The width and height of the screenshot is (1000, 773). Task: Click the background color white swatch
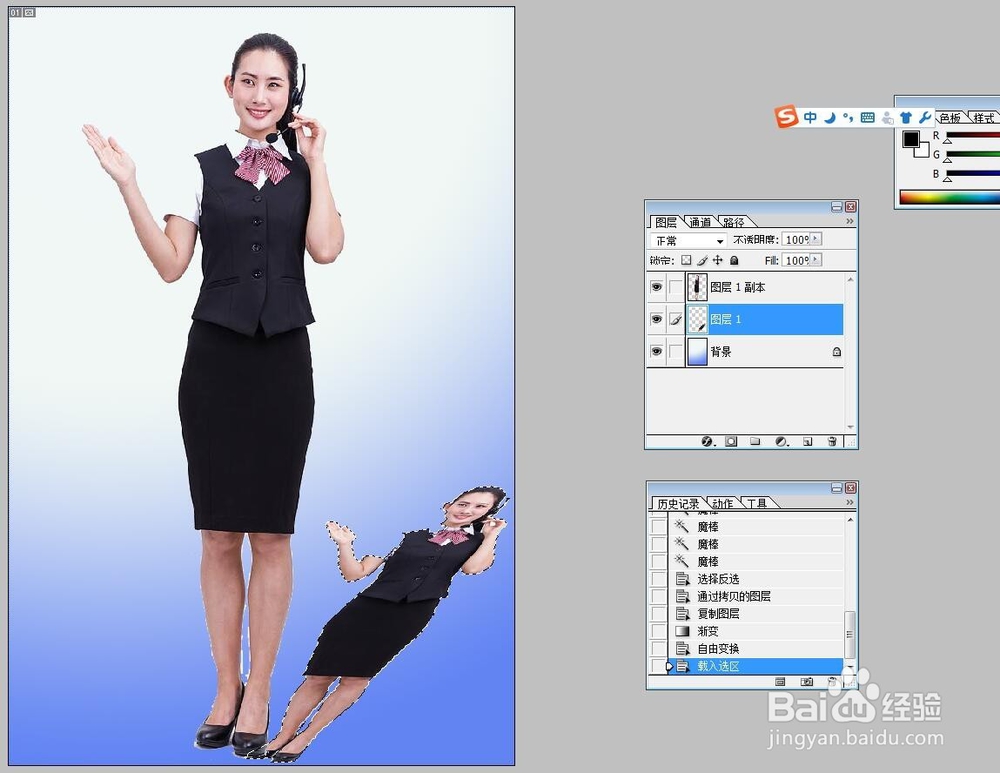(x=923, y=152)
